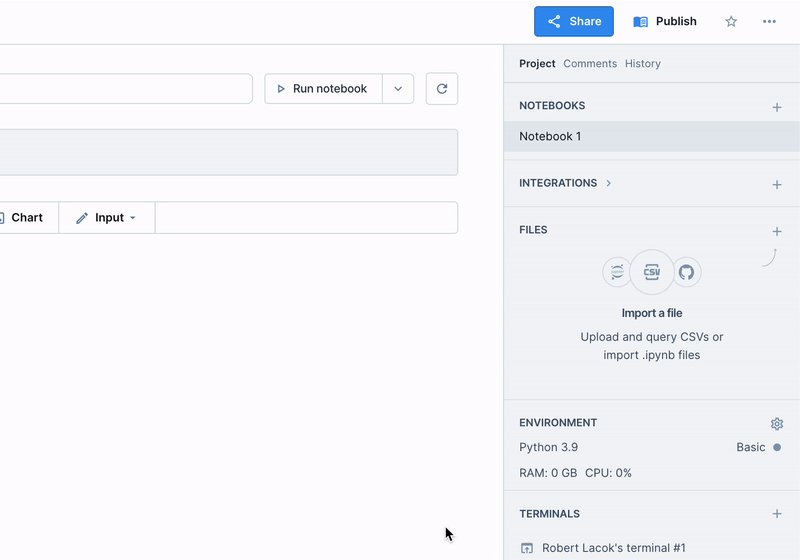Screen dimensions: 800x560
Task: Expand the Integrations section chevron
Action: [x=608, y=183]
